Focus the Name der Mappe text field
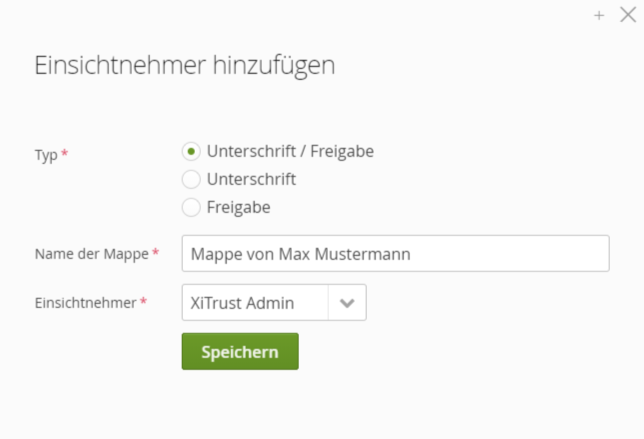 (x=395, y=254)
